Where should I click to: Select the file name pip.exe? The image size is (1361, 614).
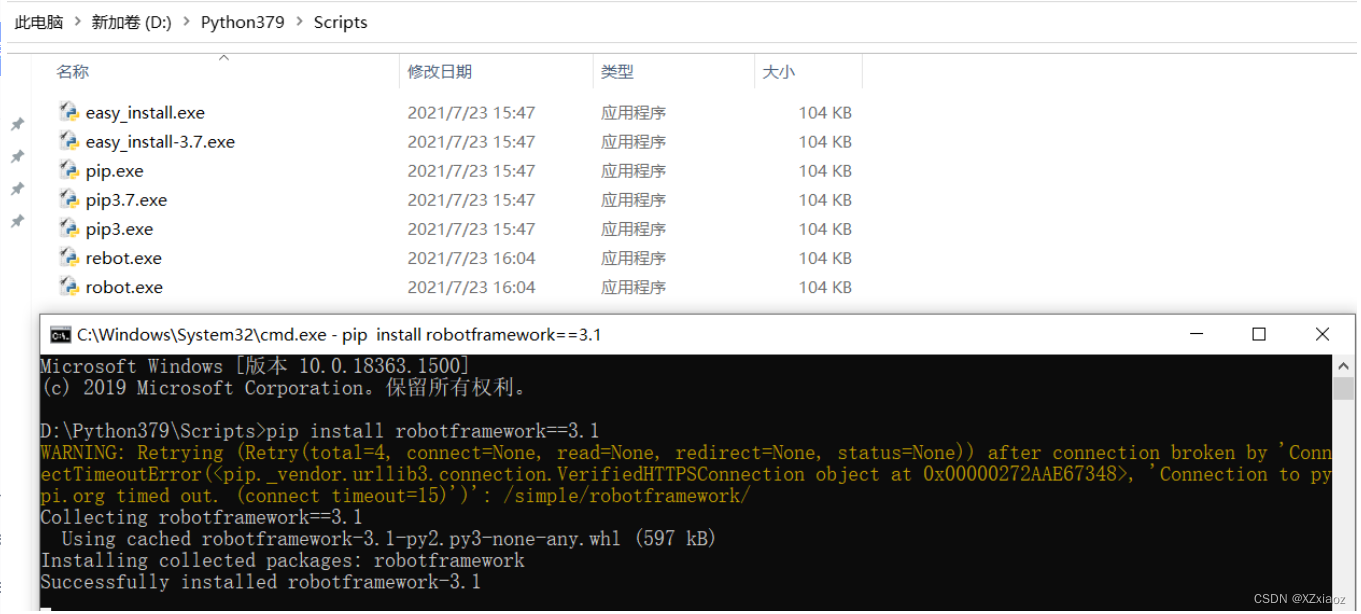(114, 171)
